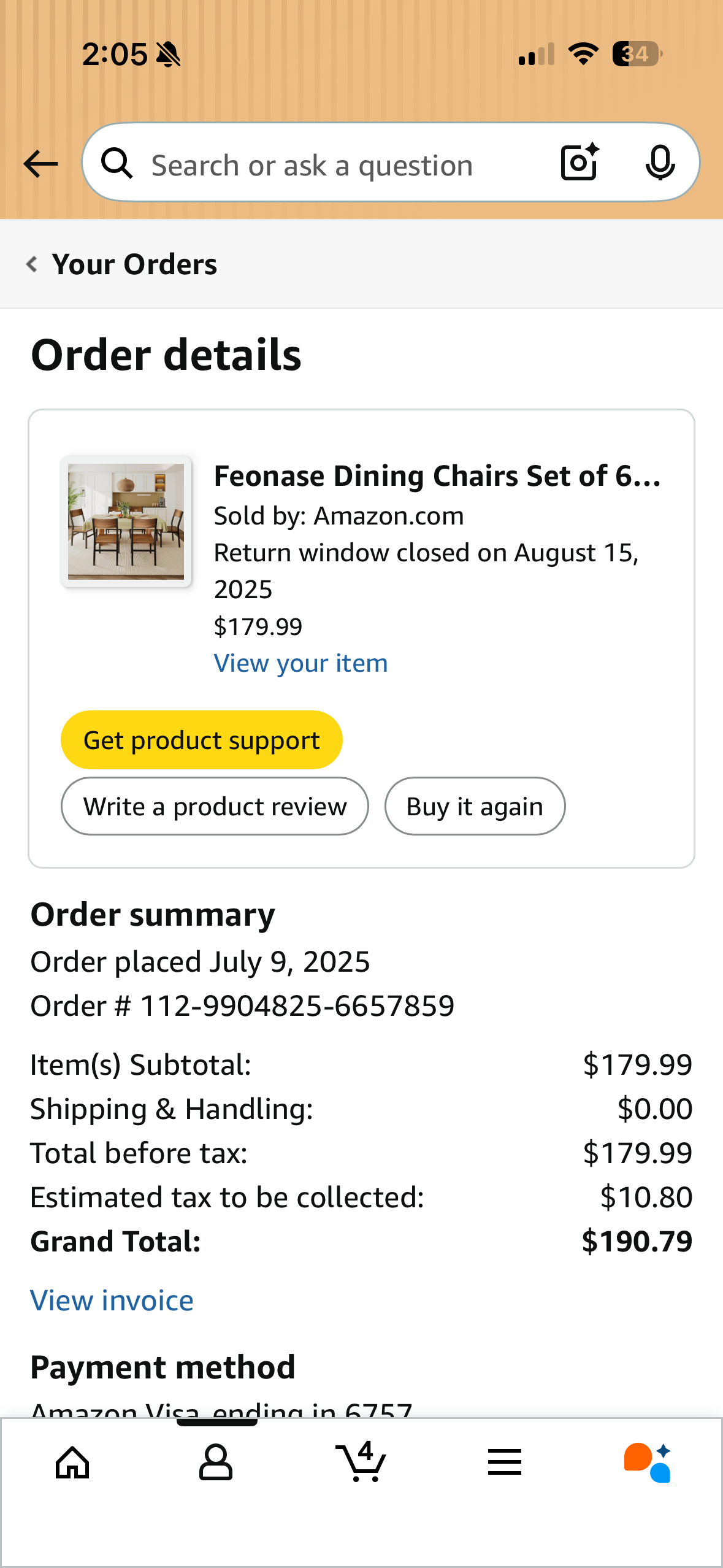Start voice search with the microphone
This screenshot has width=723, height=1568.
click(x=660, y=163)
